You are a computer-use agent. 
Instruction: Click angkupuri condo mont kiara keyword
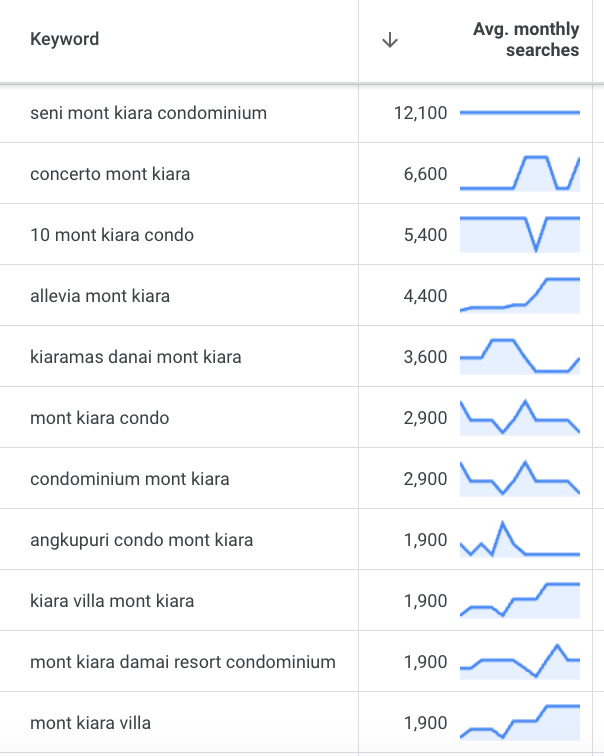tap(142, 540)
